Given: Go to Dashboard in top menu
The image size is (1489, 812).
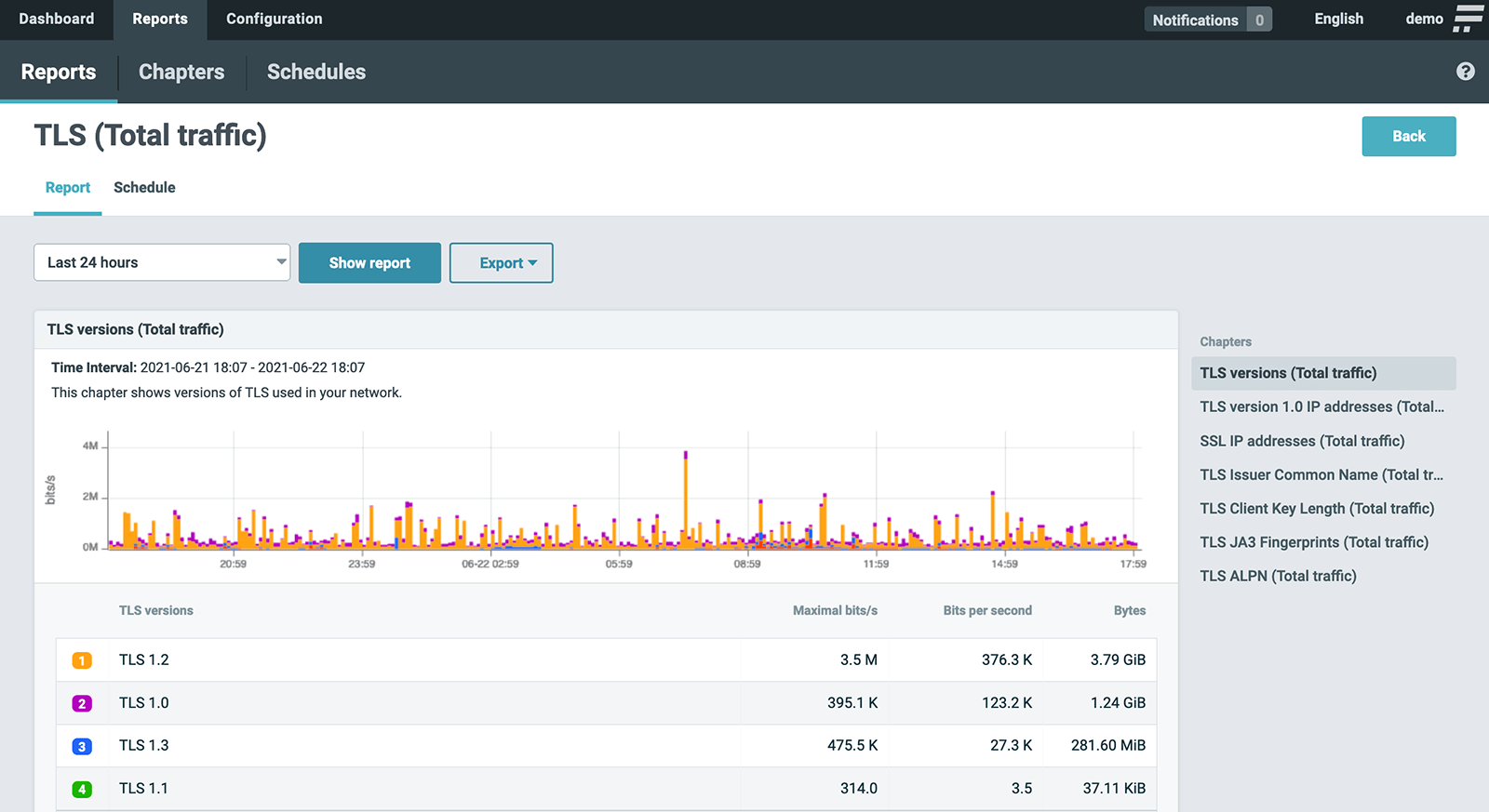Looking at the screenshot, I should pos(57,19).
